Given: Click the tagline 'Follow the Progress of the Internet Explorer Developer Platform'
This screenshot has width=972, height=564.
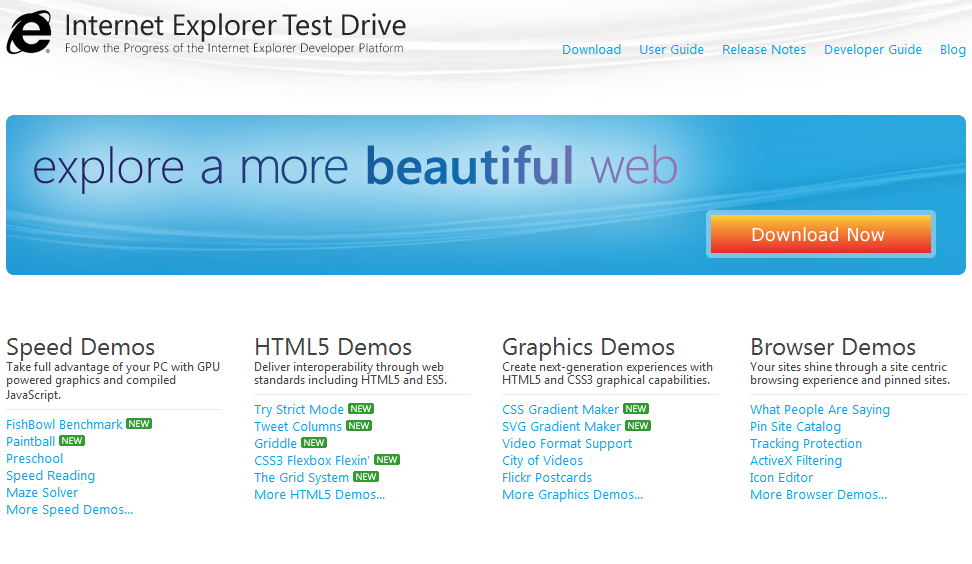Looking at the screenshot, I should pyautogui.click(x=234, y=48).
